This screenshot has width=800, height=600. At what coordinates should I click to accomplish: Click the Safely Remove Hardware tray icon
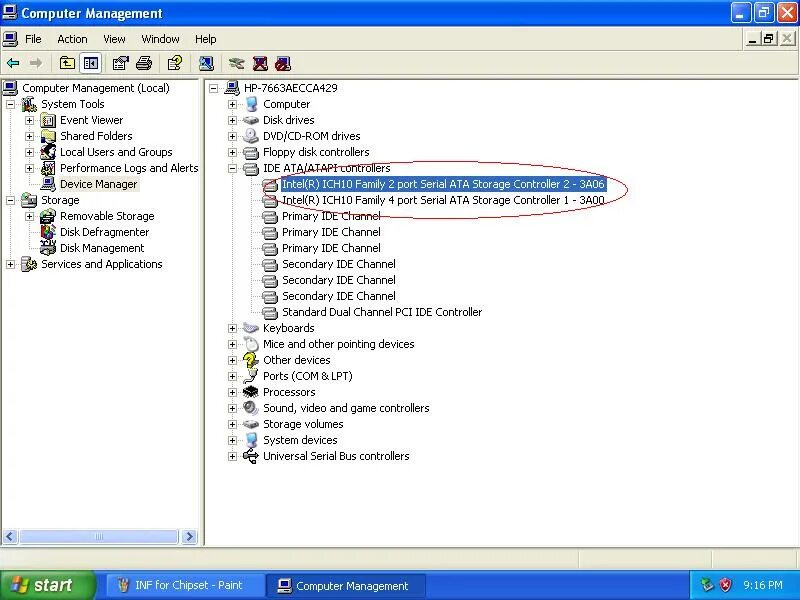click(x=707, y=585)
